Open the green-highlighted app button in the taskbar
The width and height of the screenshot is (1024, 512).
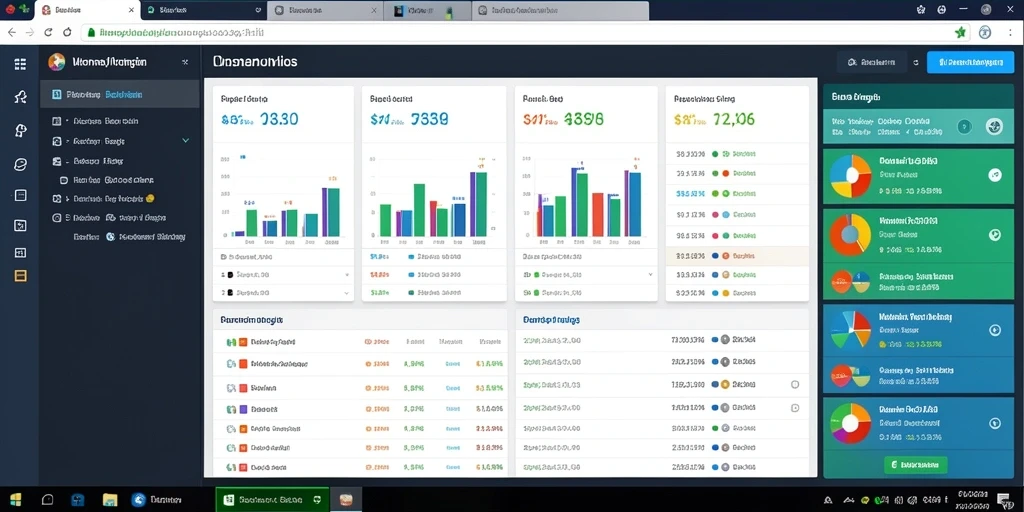point(272,500)
